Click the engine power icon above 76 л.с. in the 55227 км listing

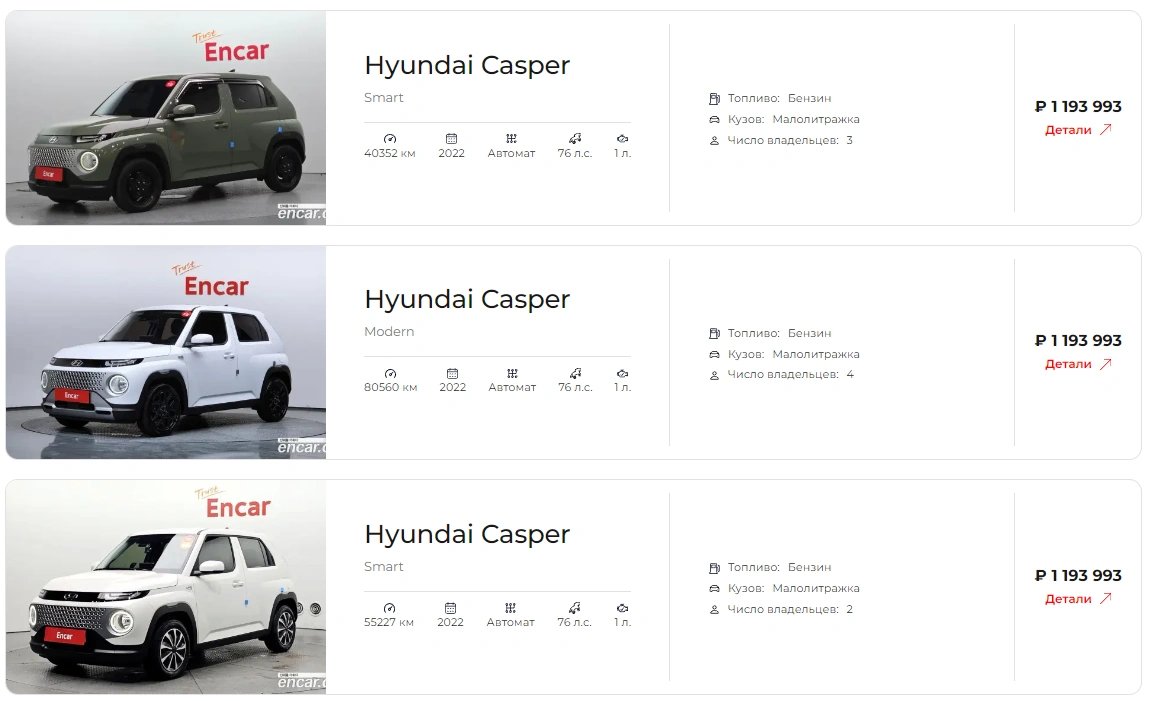(575, 608)
